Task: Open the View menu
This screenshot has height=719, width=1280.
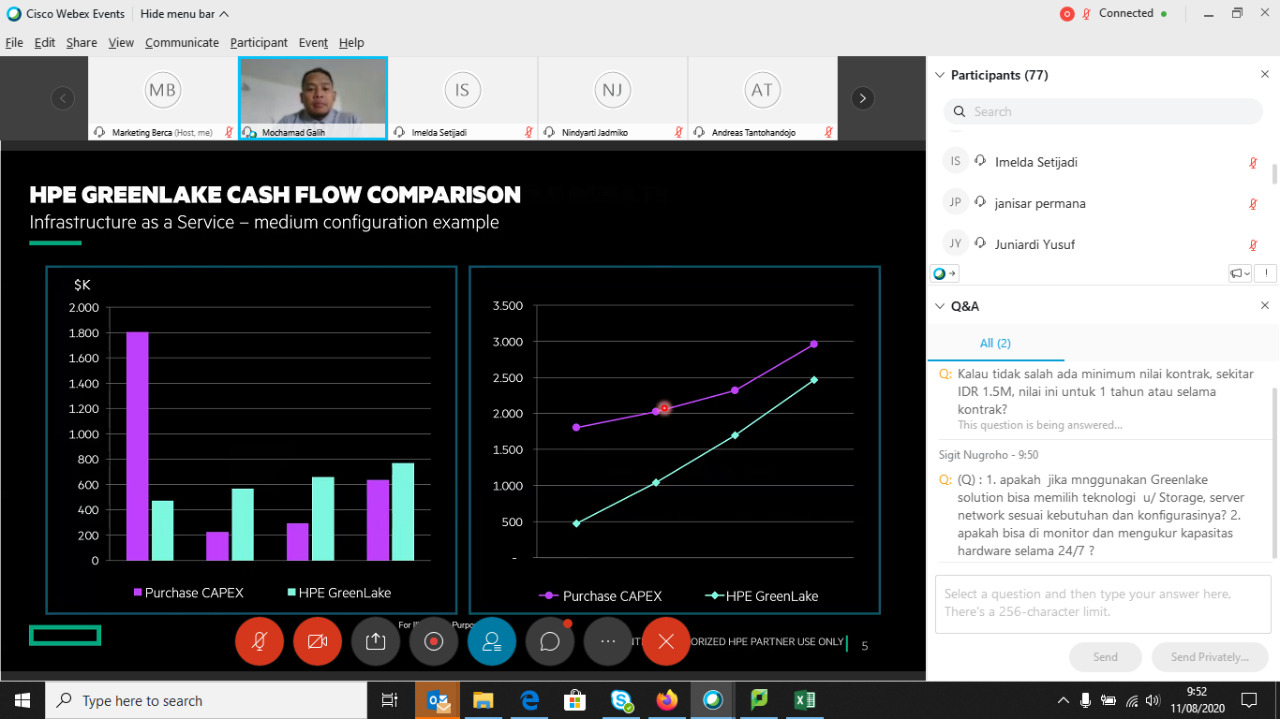Action: (x=121, y=43)
